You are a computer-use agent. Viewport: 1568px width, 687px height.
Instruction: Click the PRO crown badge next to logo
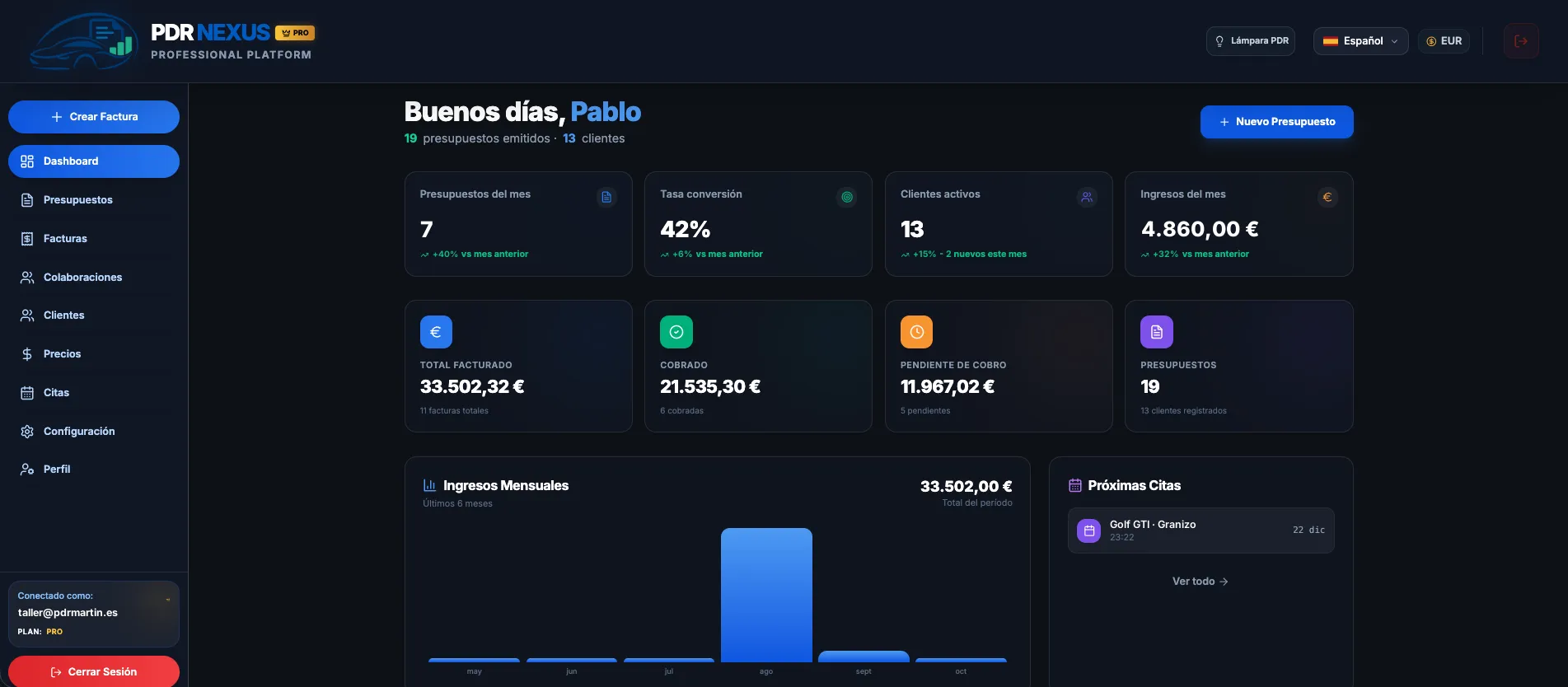click(295, 33)
